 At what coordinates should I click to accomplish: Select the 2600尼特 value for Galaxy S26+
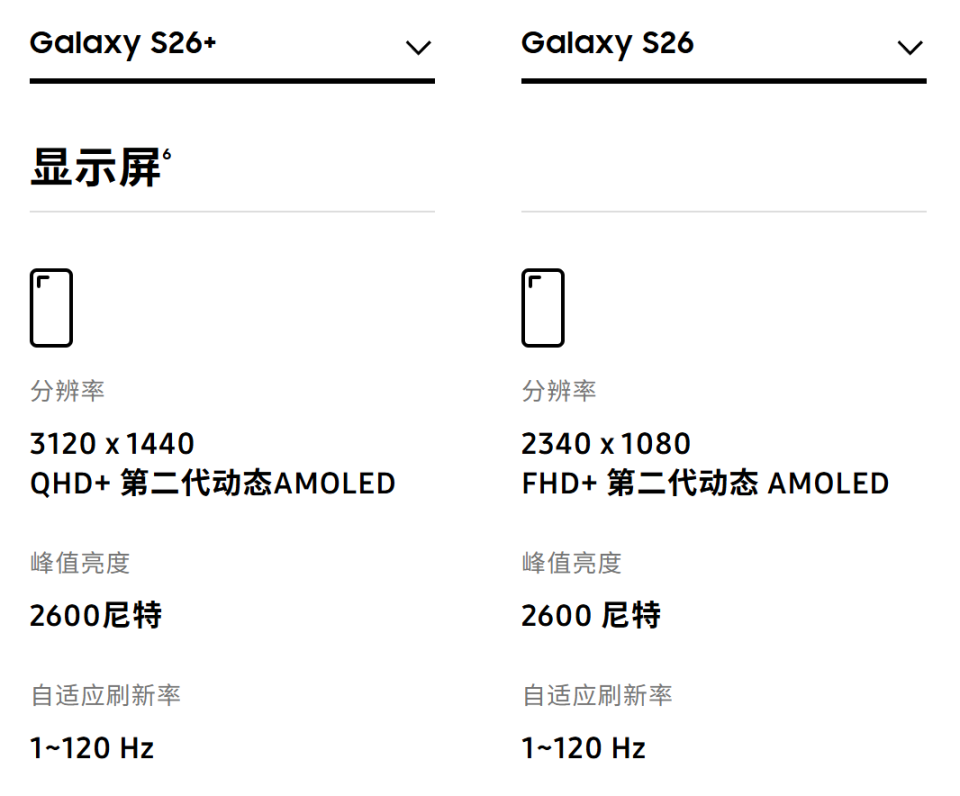click(x=96, y=615)
